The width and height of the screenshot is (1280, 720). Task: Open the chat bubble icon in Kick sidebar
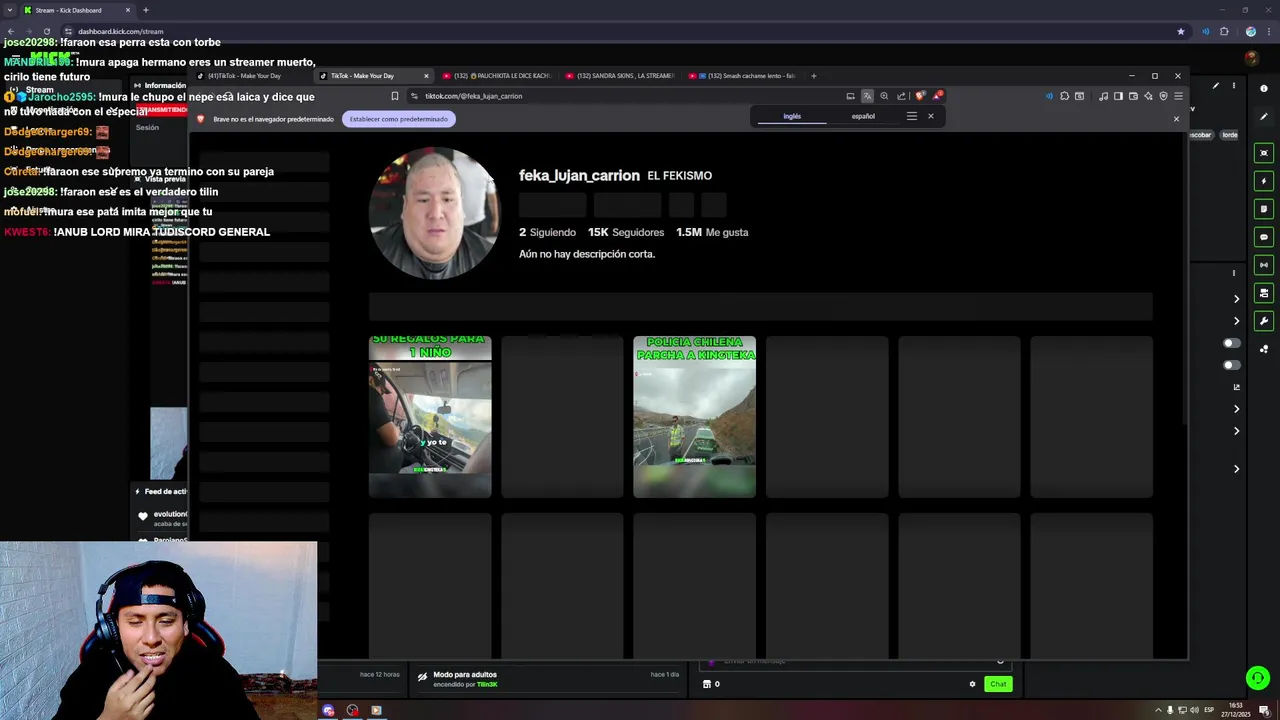[1264, 237]
